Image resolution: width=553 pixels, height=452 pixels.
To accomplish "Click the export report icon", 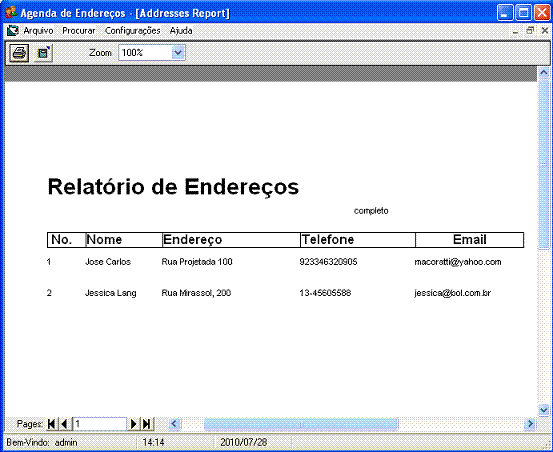I will [x=43, y=53].
